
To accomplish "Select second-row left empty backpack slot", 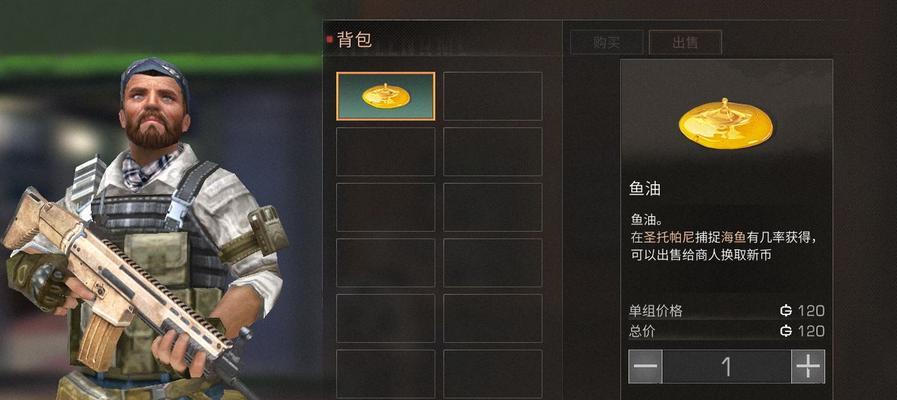I will click(x=386, y=152).
